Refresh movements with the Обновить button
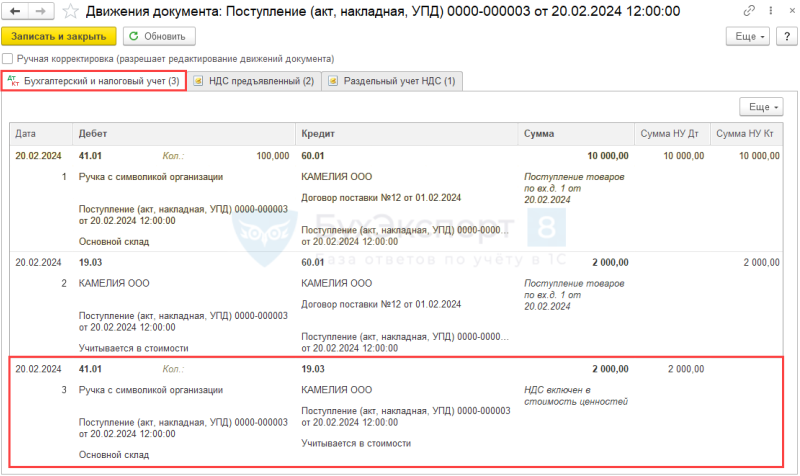Screen dimensions: 800x476 click(159, 36)
